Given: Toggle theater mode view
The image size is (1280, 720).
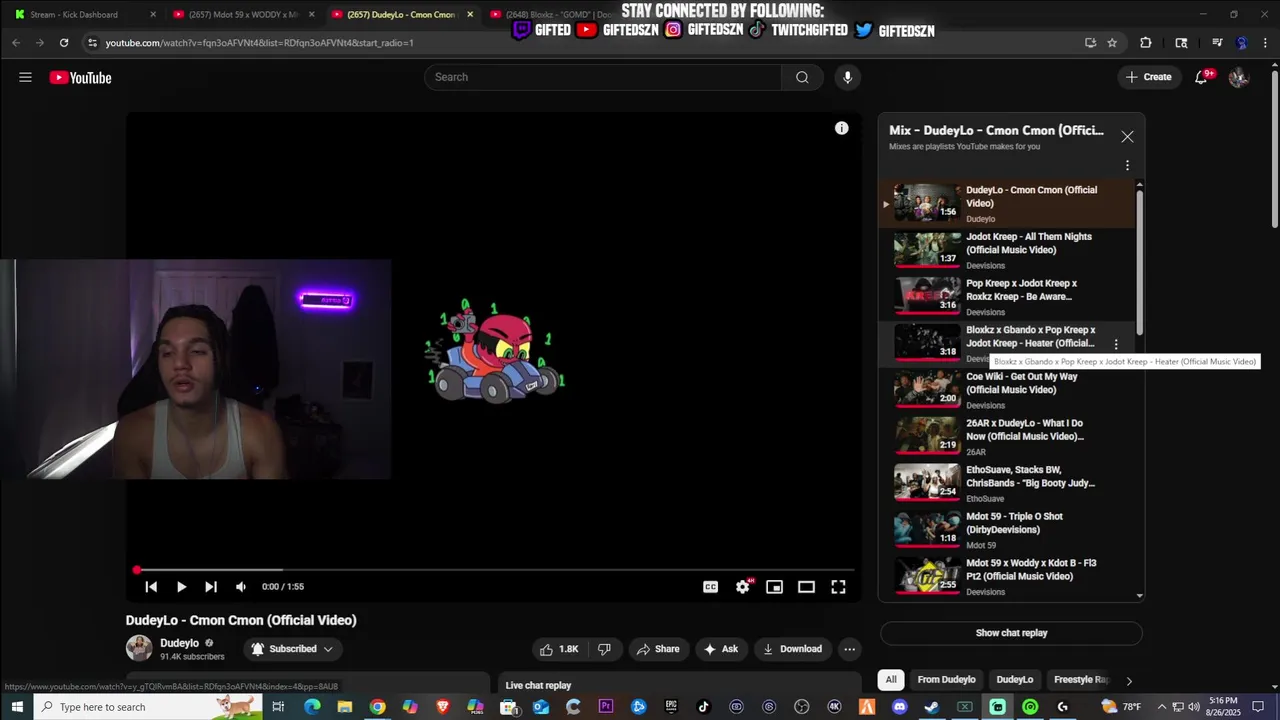Looking at the screenshot, I should click(x=806, y=587).
